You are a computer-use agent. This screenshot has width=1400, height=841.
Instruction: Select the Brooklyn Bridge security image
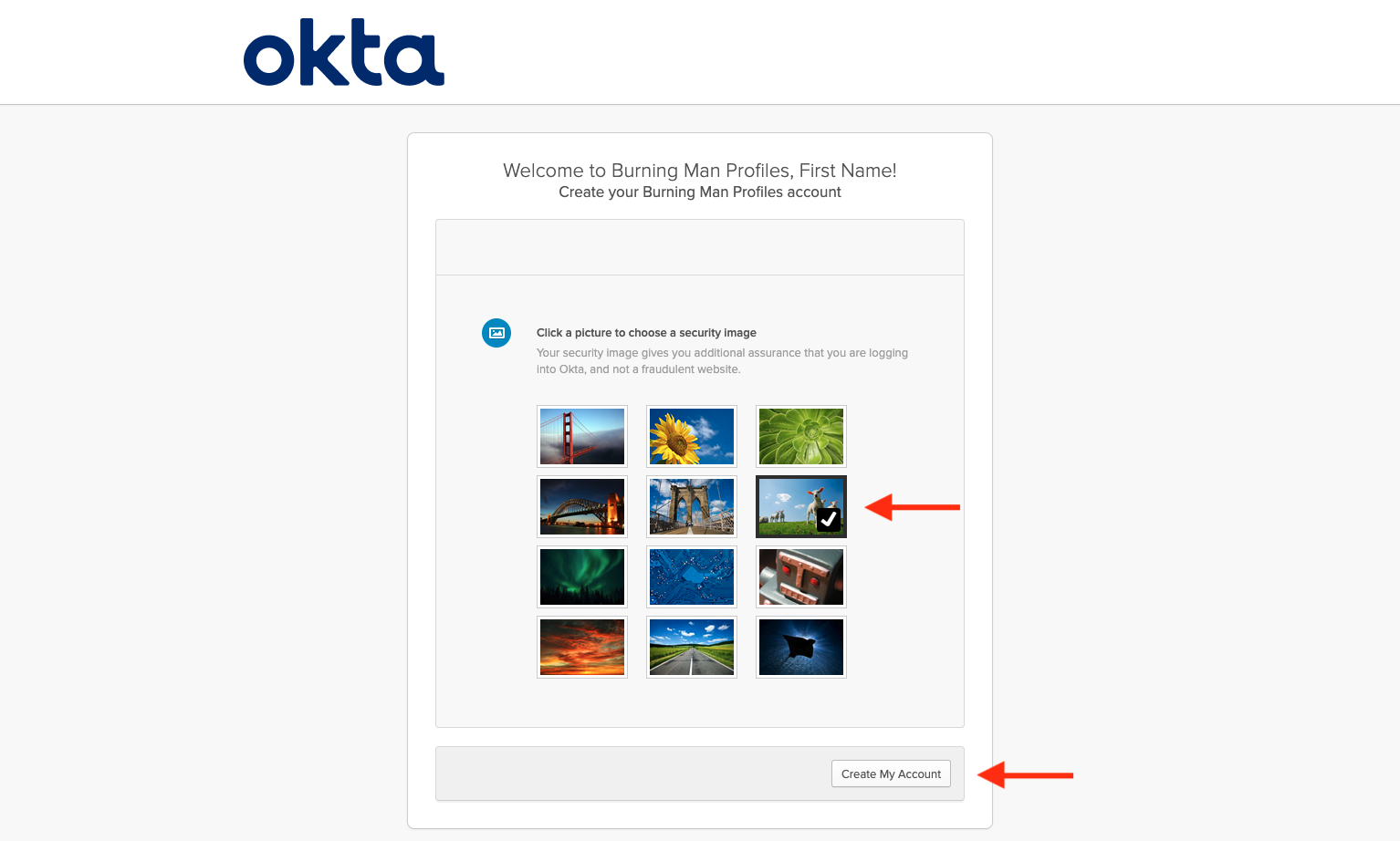(x=692, y=506)
